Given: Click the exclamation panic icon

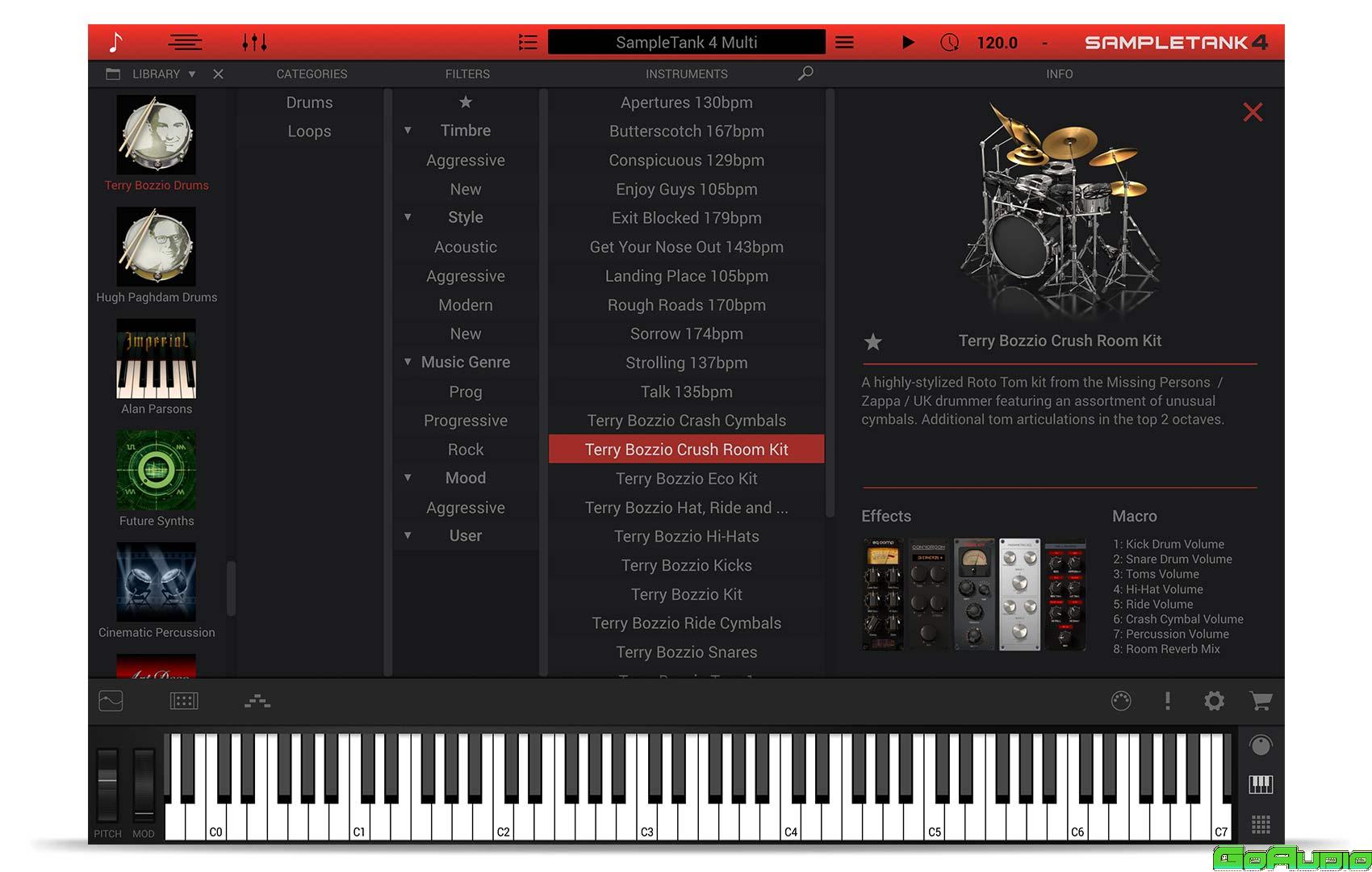Looking at the screenshot, I should (1167, 701).
